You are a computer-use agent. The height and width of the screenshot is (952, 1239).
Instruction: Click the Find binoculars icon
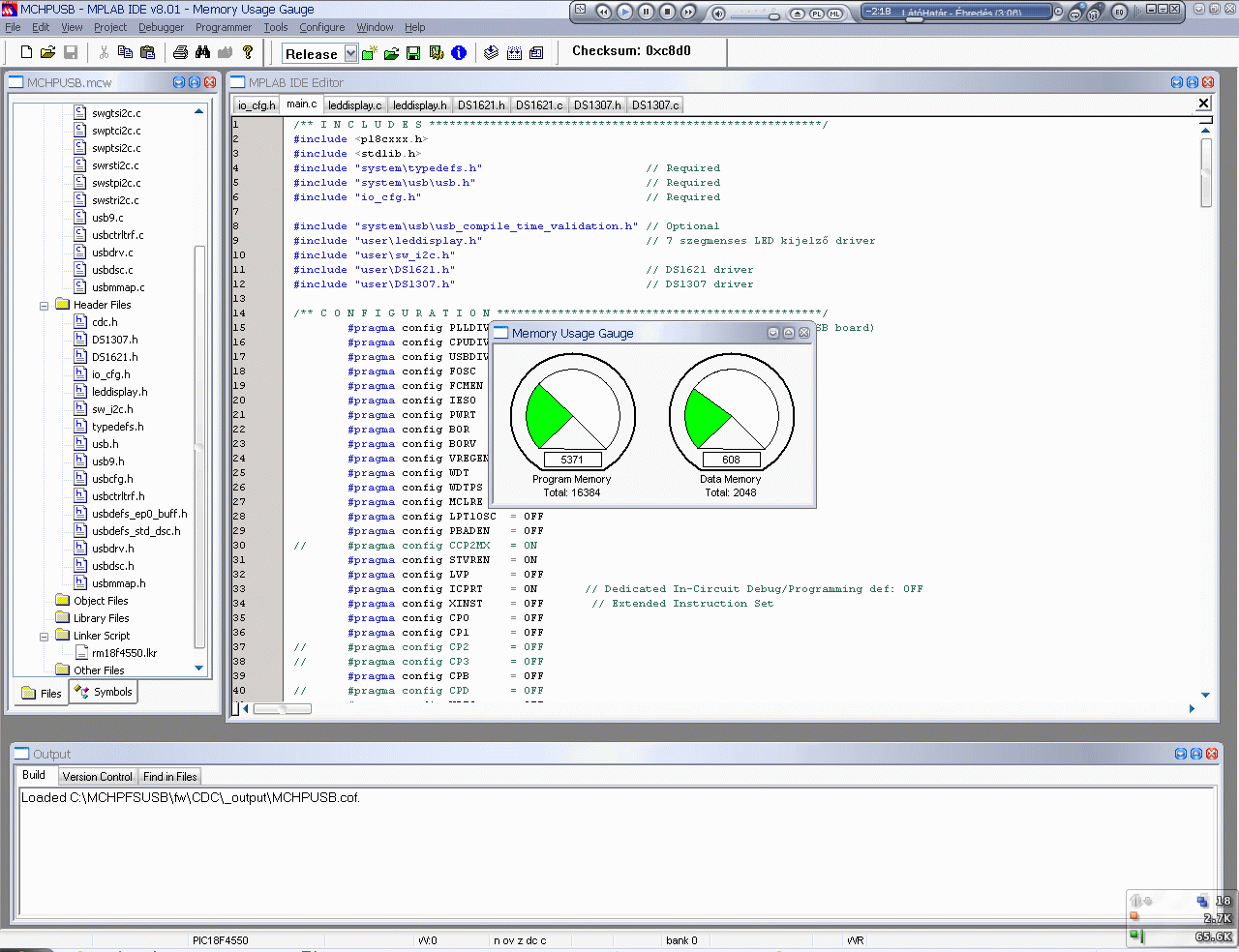[x=202, y=52]
